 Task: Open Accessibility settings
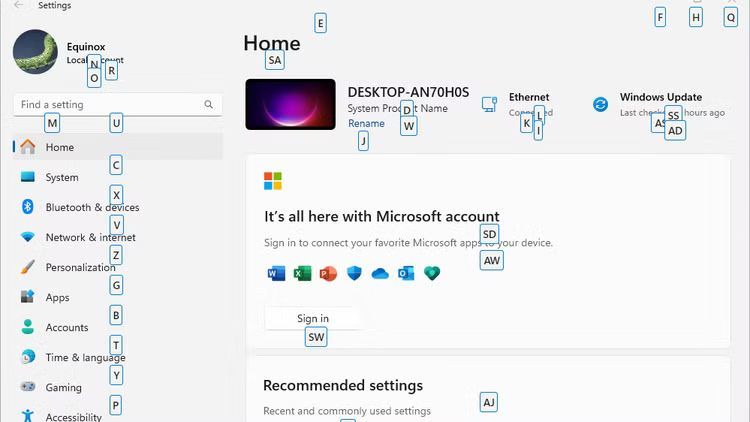118,414
